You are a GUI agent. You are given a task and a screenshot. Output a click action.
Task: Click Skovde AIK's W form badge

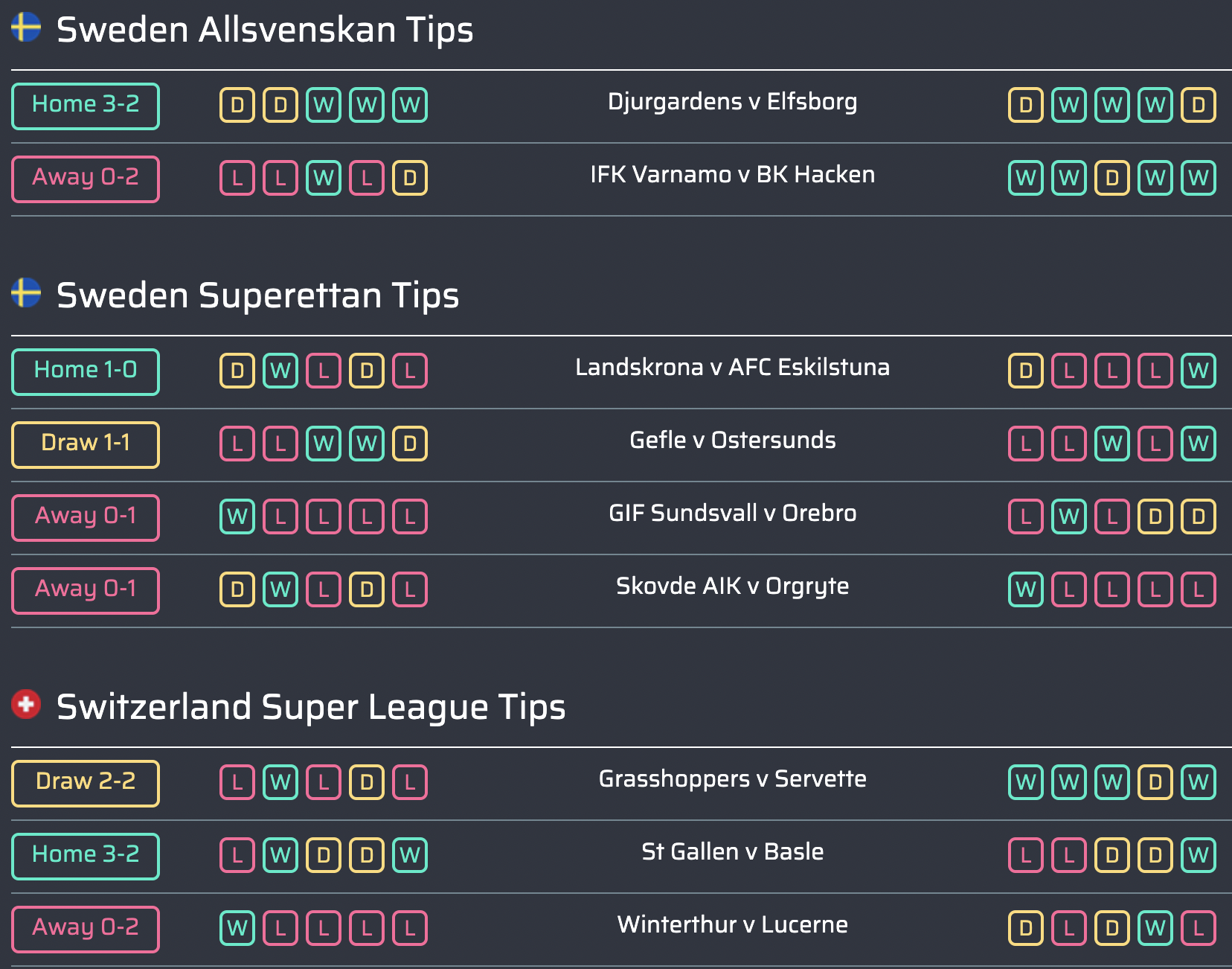click(280, 589)
